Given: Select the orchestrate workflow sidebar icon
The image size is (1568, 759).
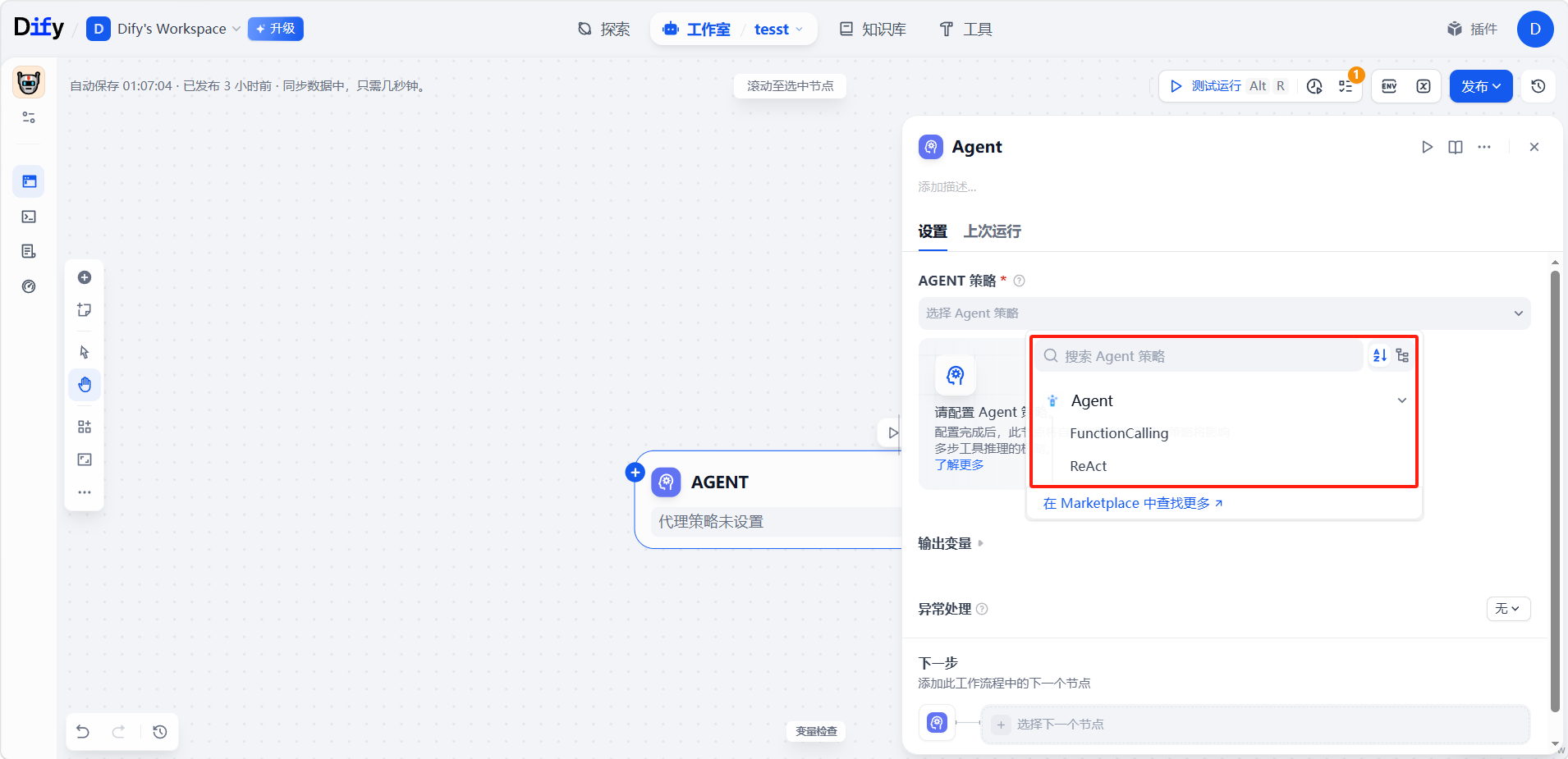Looking at the screenshot, I should pos(29,181).
